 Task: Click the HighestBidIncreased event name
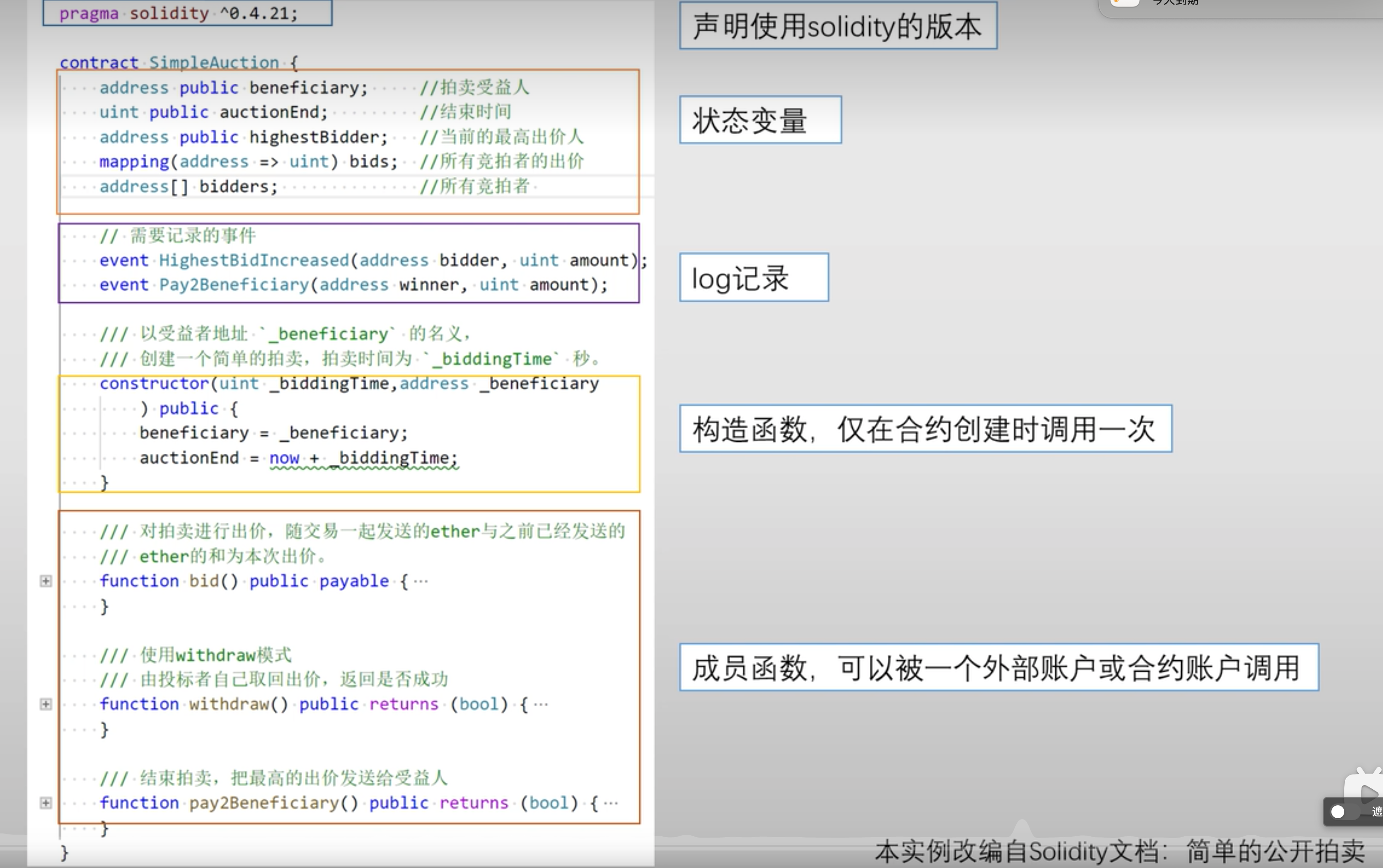(254, 261)
